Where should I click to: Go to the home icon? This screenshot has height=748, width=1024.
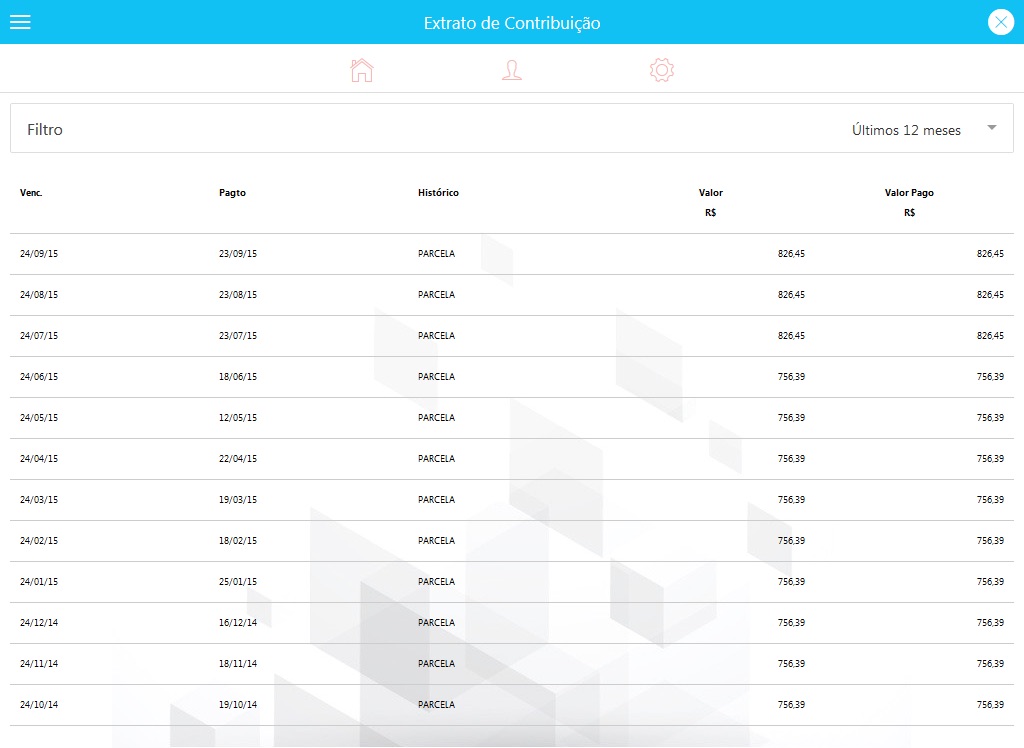click(x=361, y=70)
